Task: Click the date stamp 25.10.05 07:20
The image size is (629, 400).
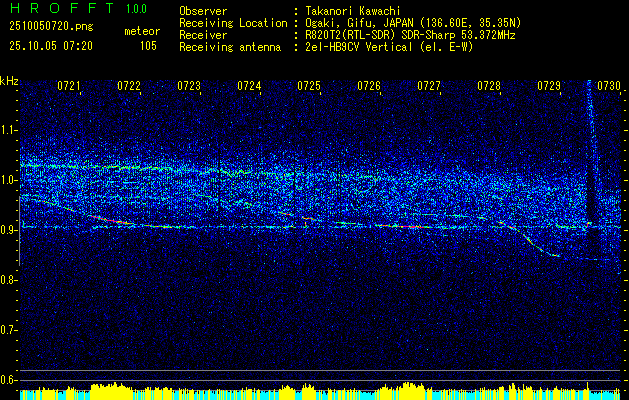Action: (x=51, y=46)
